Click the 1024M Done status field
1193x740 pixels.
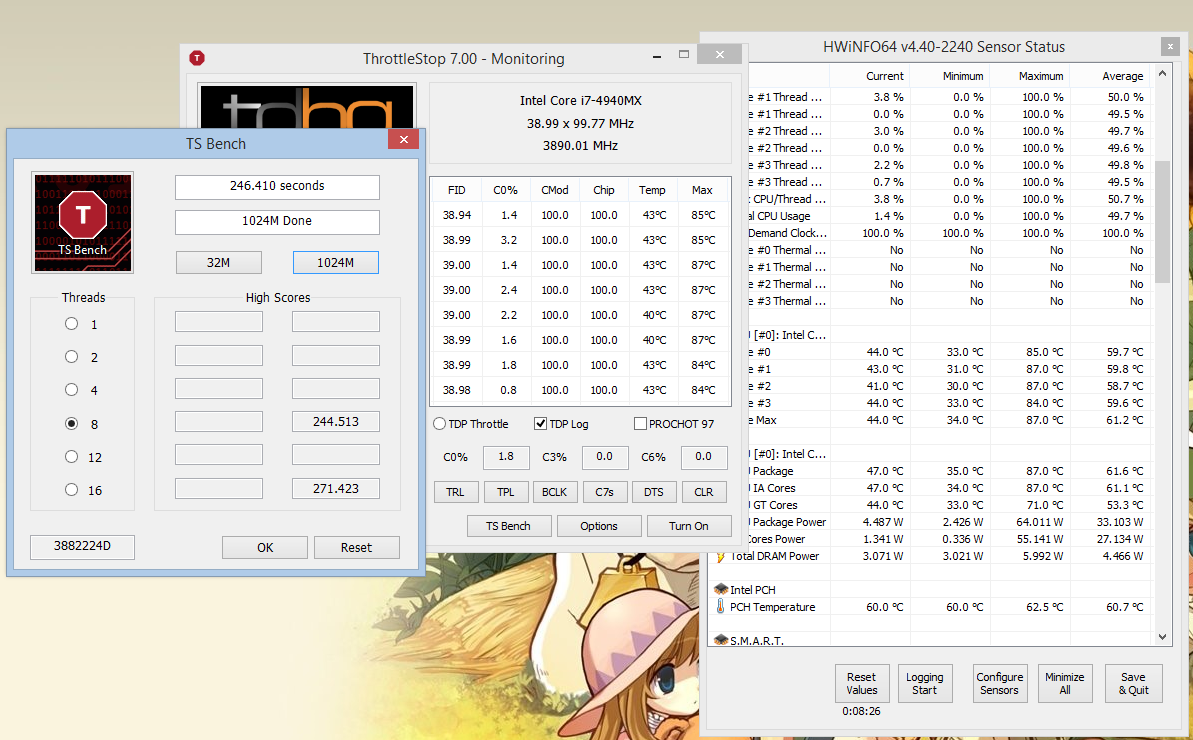pos(277,221)
